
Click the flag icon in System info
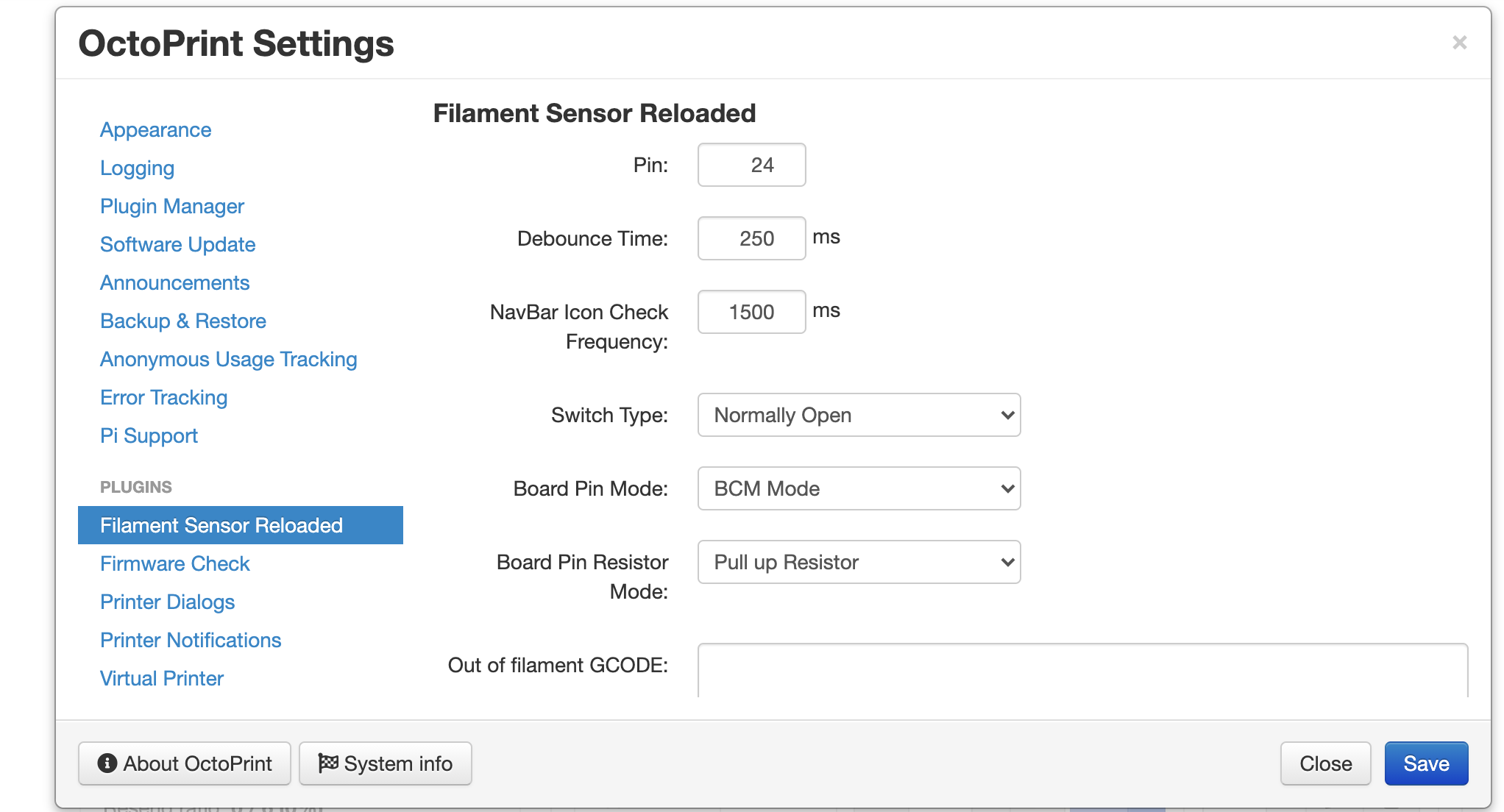coord(328,763)
